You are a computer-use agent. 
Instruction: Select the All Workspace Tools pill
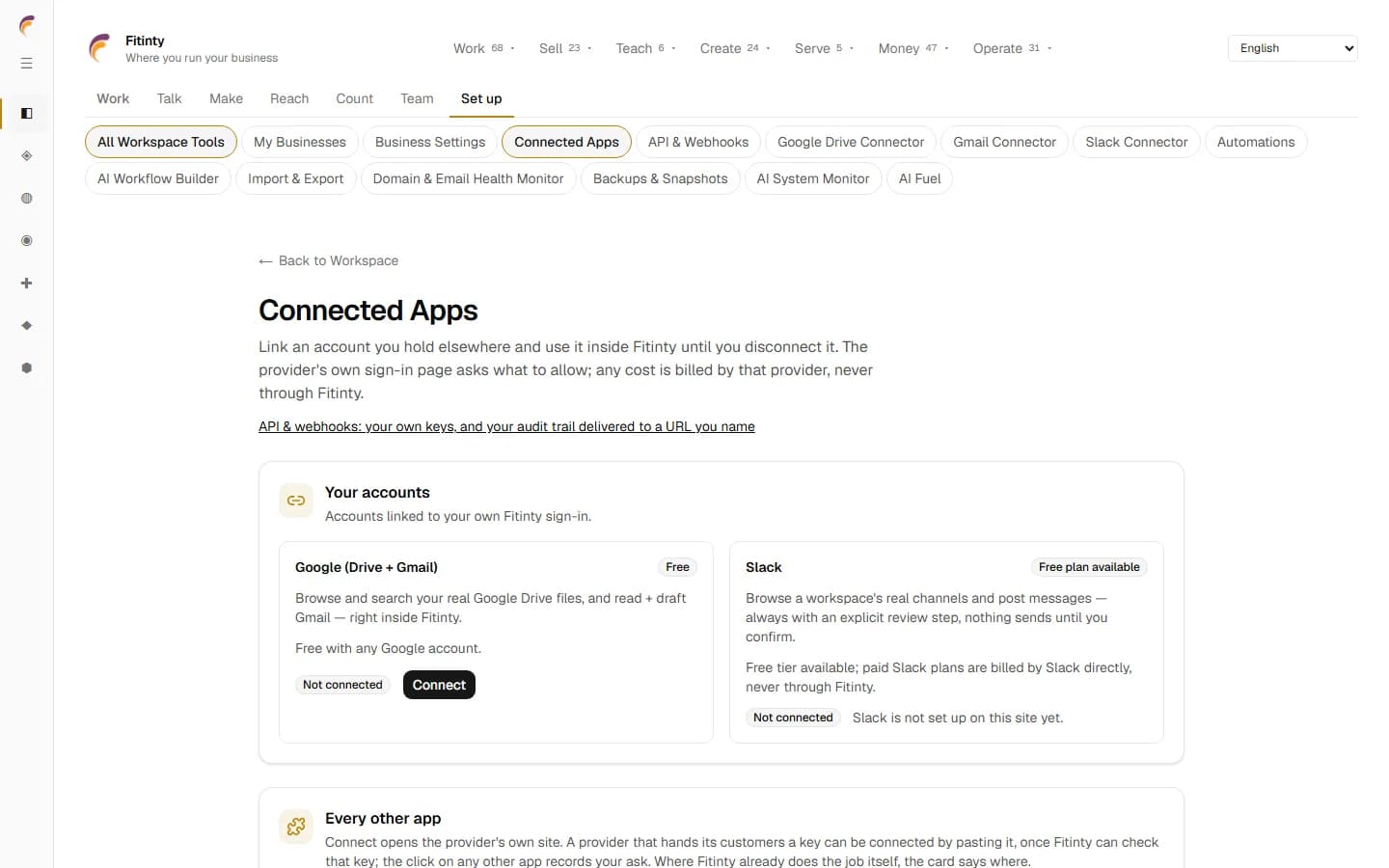[x=161, y=142]
